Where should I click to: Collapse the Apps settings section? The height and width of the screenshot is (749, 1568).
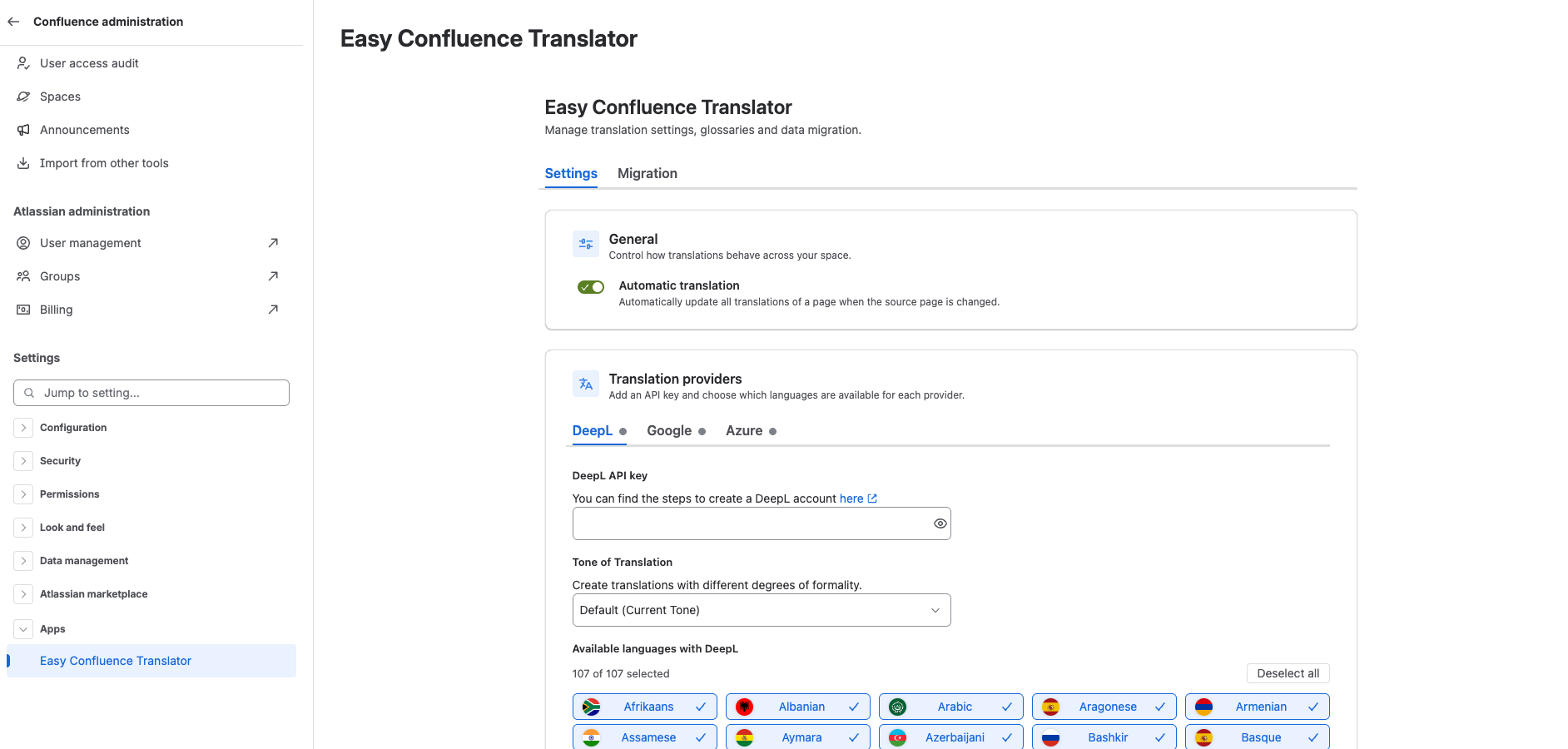(23, 629)
